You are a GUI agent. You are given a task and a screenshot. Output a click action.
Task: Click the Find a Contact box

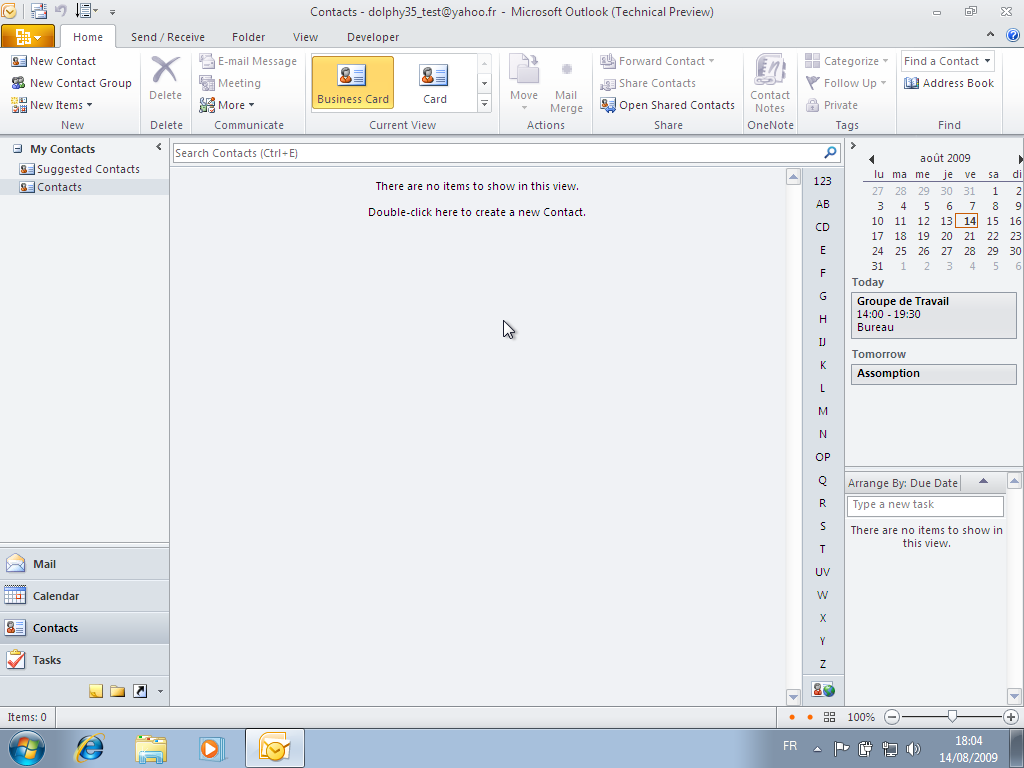(x=941, y=61)
